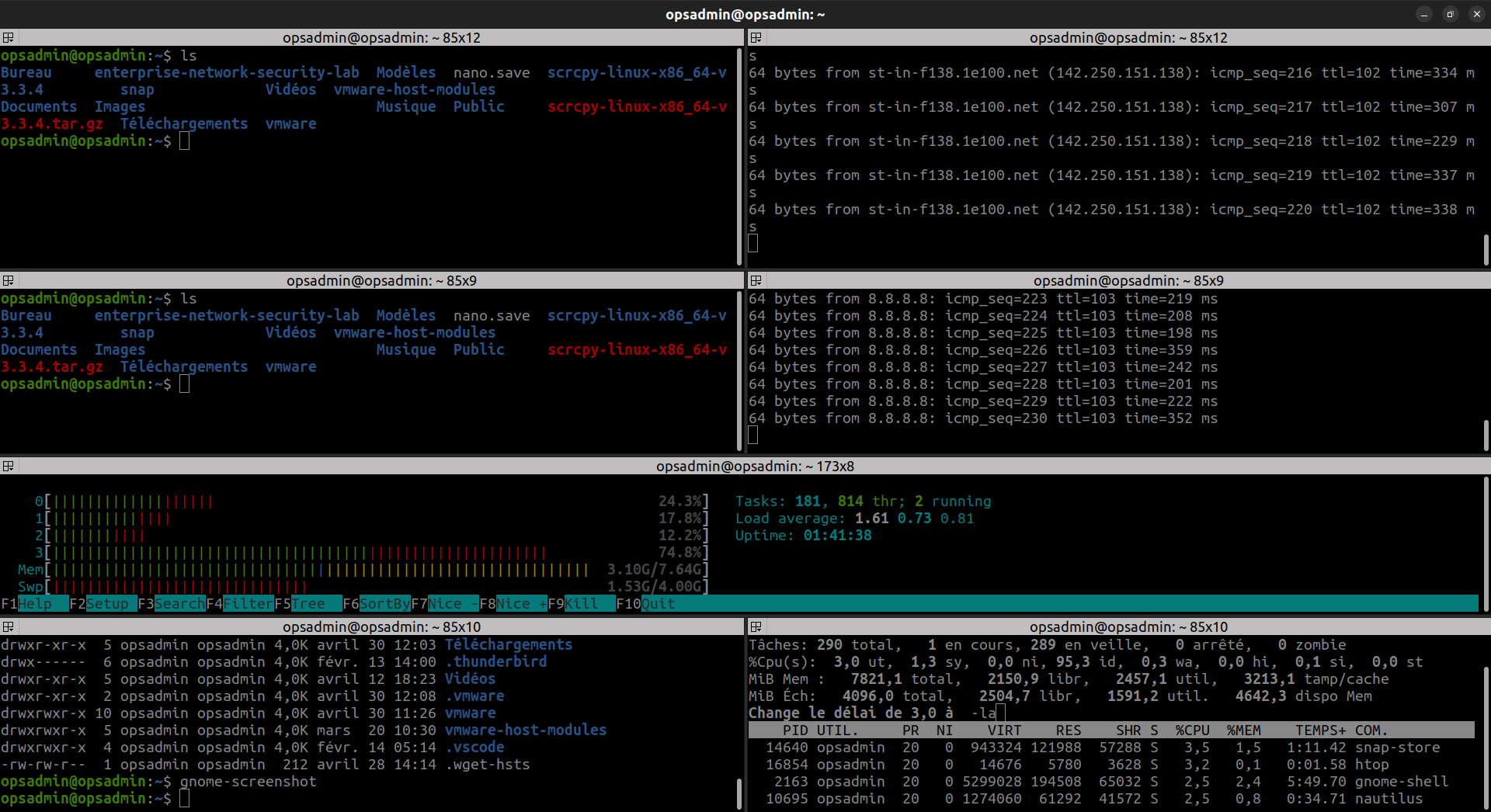
Task: Click the htop pane title 'opsadmin@opsadmin: ~ 173x8'
Action: (x=755, y=466)
